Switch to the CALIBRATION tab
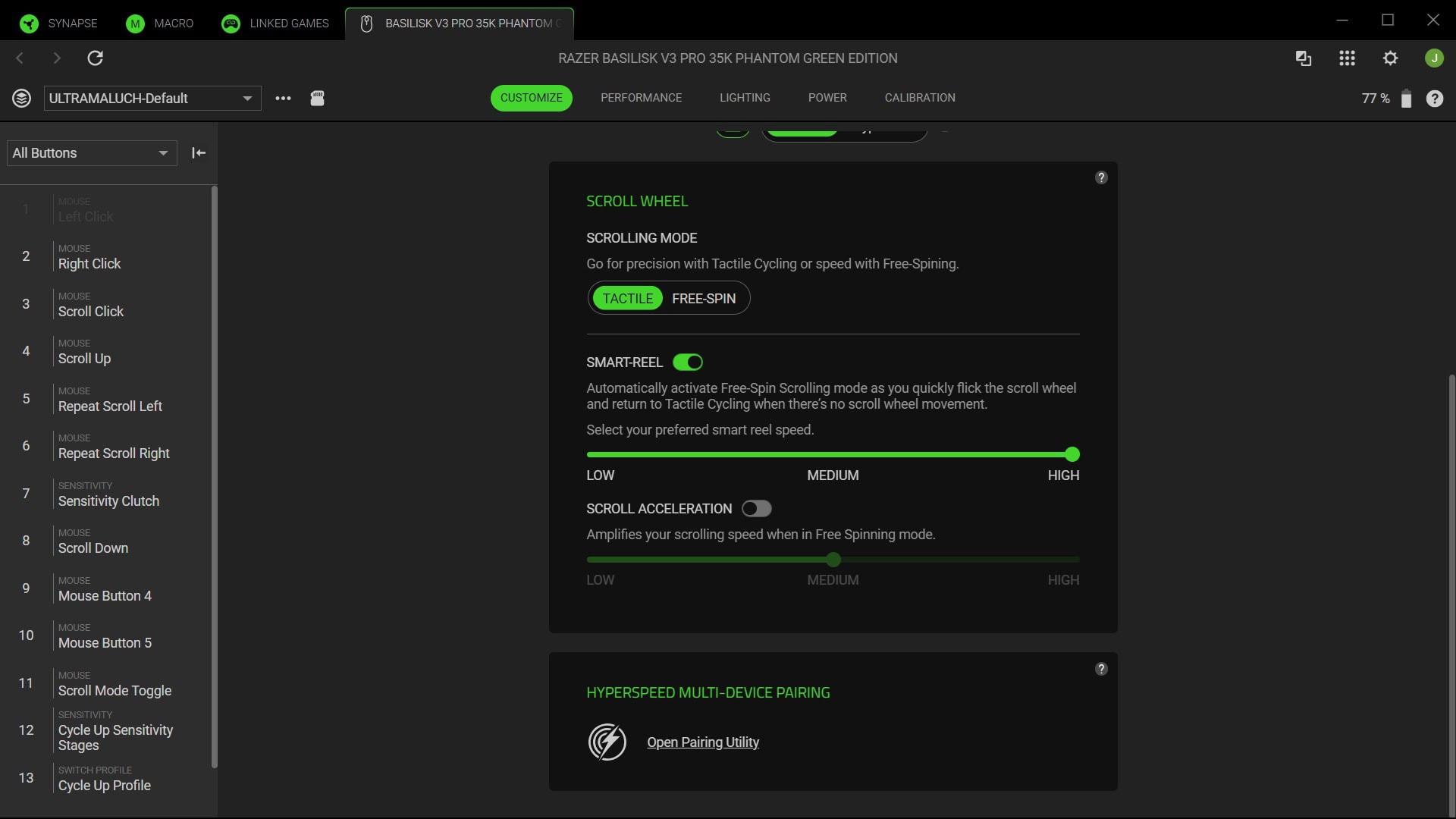The width and height of the screenshot is (1456, 819). coord(920,97)
